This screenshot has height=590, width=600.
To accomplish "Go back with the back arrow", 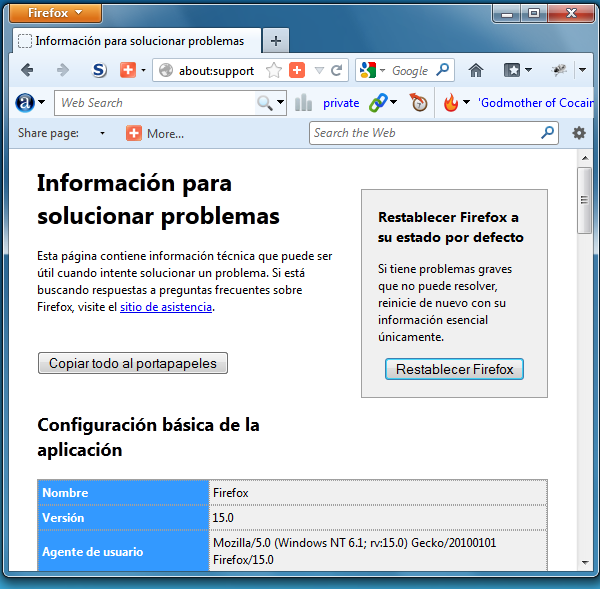I will click(x=27, y=70).
